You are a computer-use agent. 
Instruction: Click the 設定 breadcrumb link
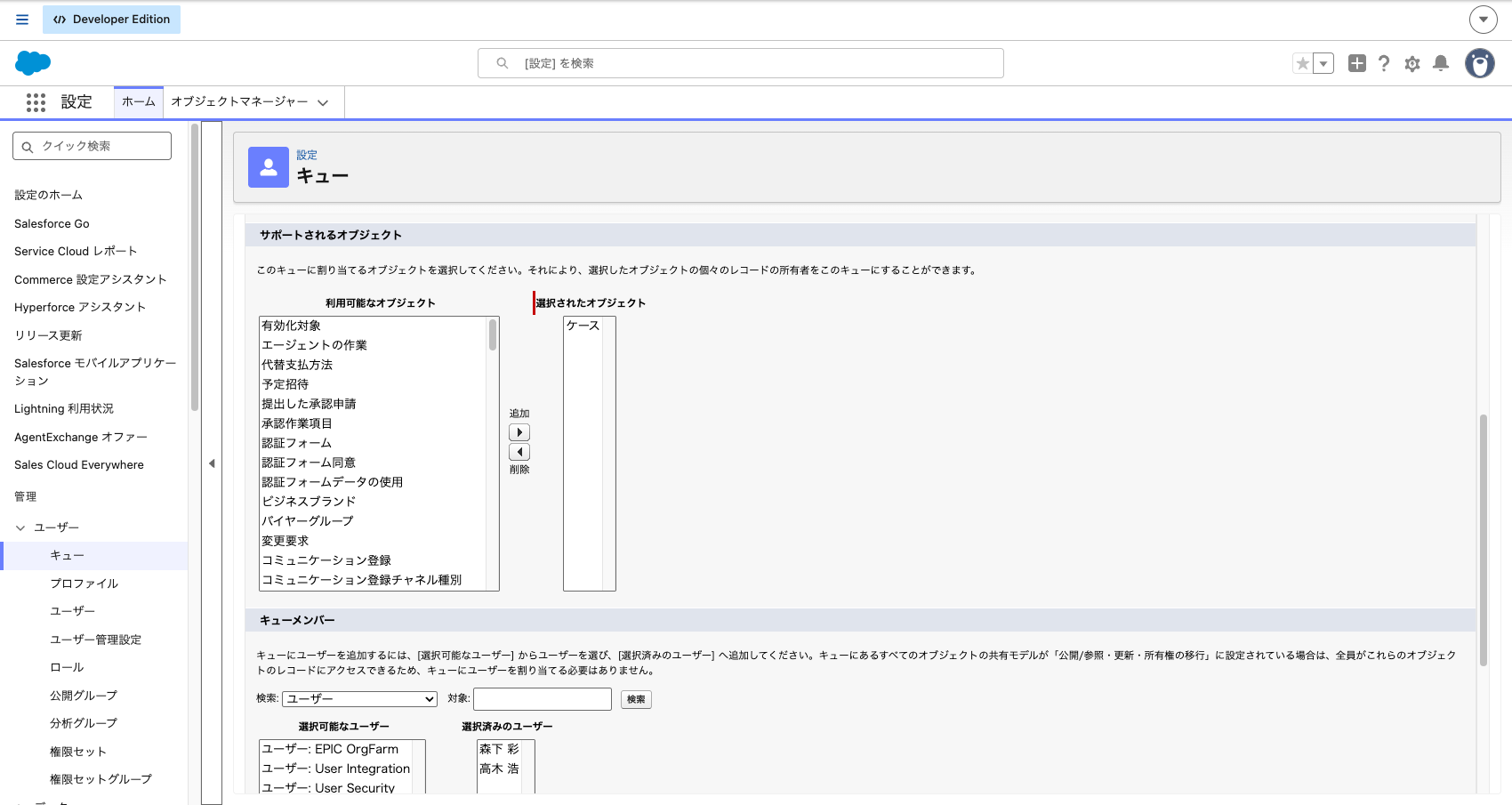tap(307, 155)
